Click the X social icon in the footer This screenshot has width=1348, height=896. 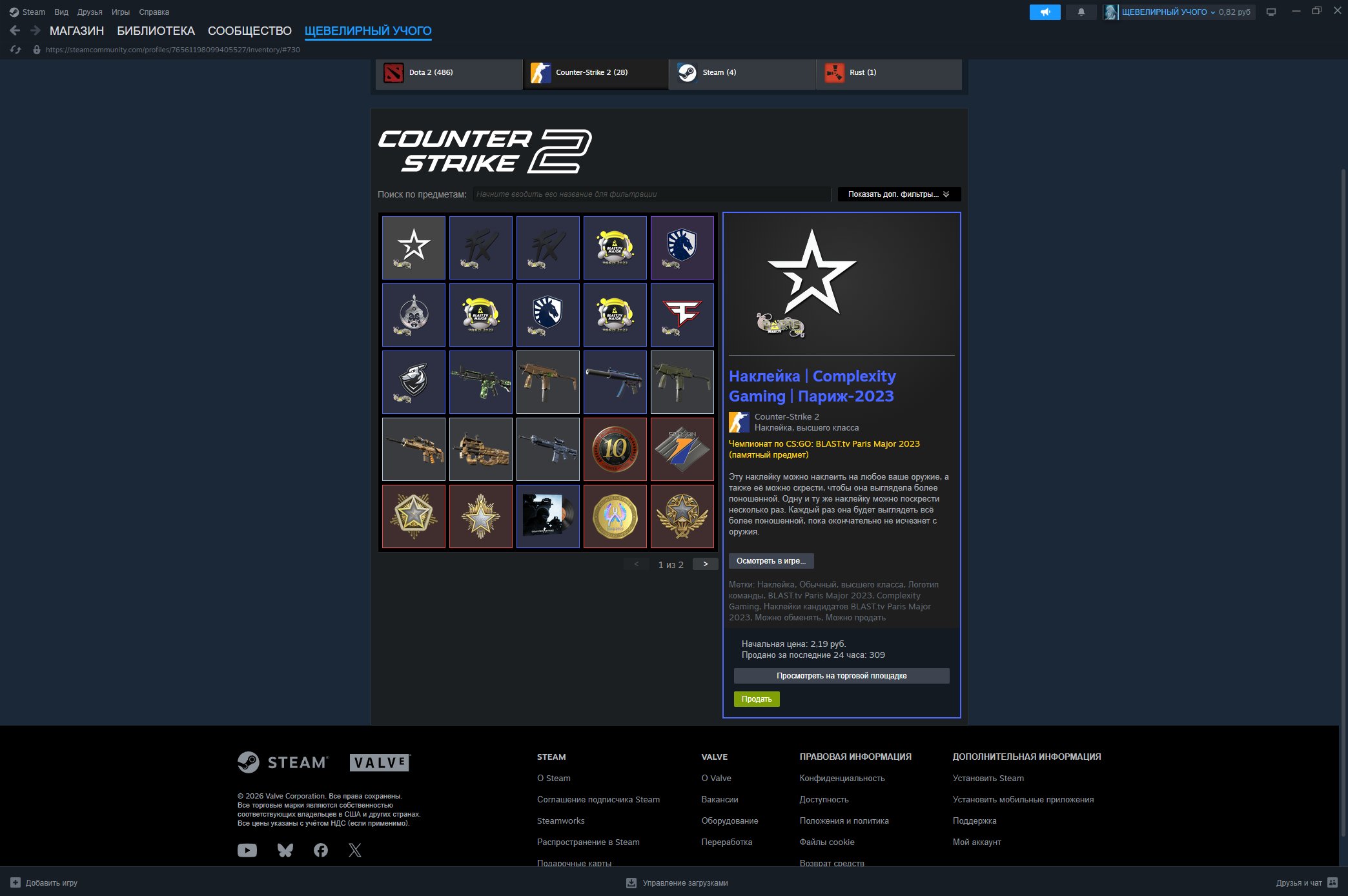[x=355, y=850]
